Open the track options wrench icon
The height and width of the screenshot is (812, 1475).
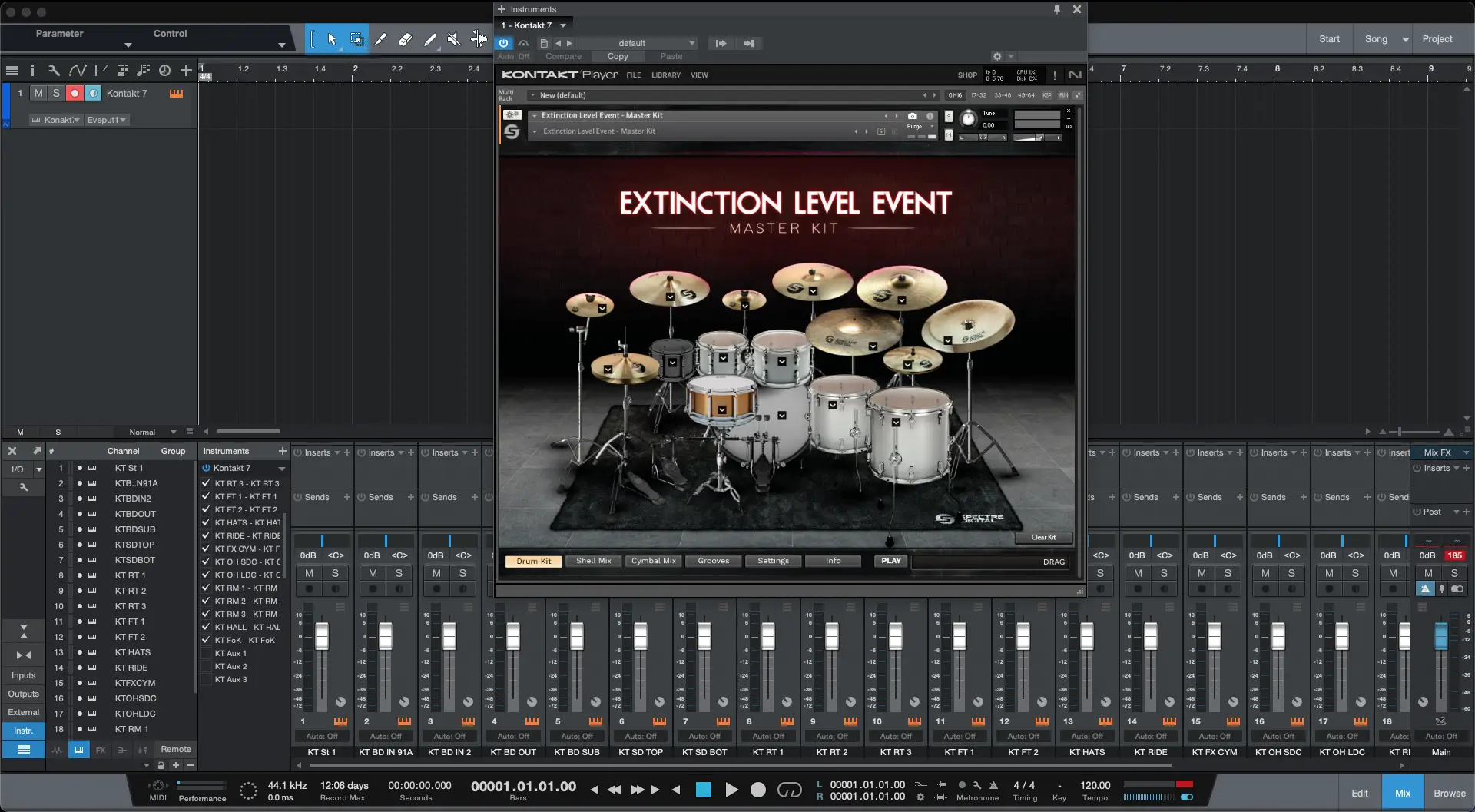tap(54, 70)
